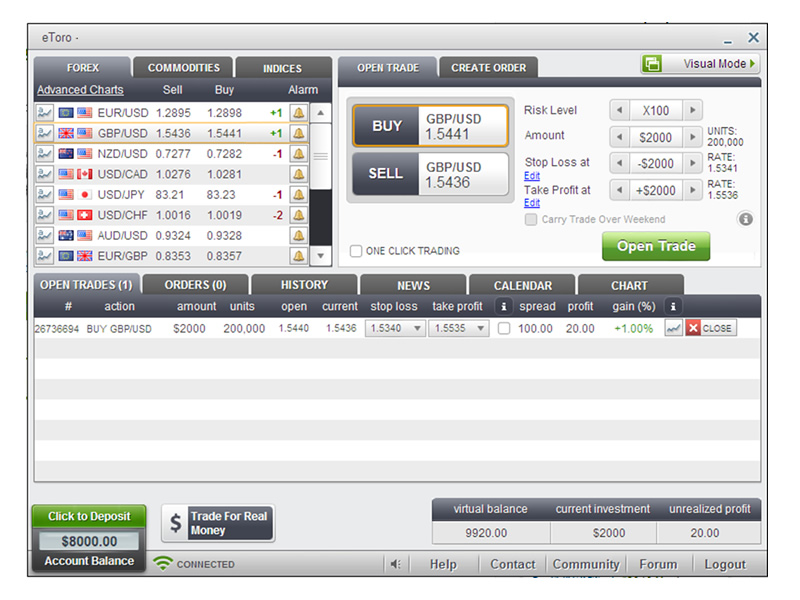Switch to Commodities tab
This screenshot has height=600, width=800.
point(184,68)
